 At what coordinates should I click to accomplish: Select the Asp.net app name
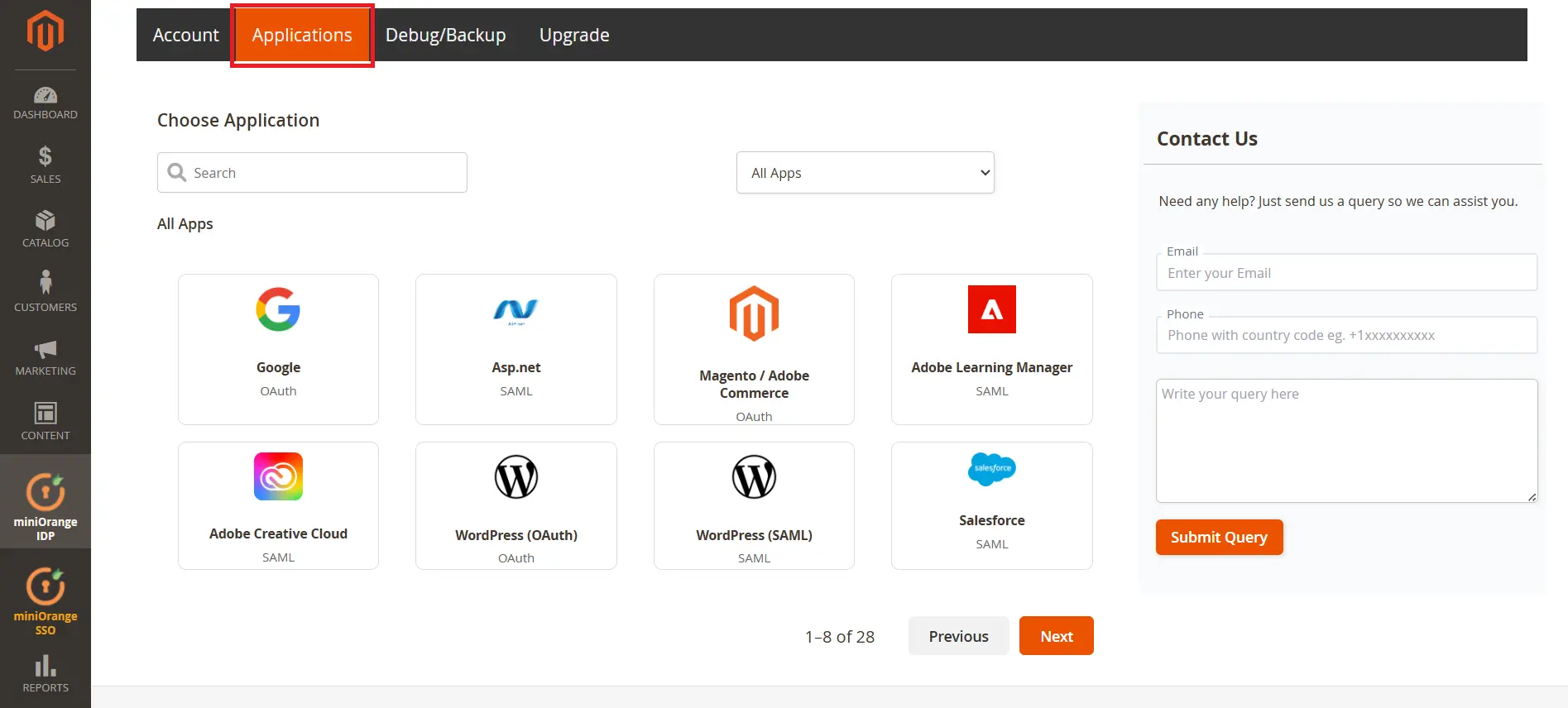point(516,367)
